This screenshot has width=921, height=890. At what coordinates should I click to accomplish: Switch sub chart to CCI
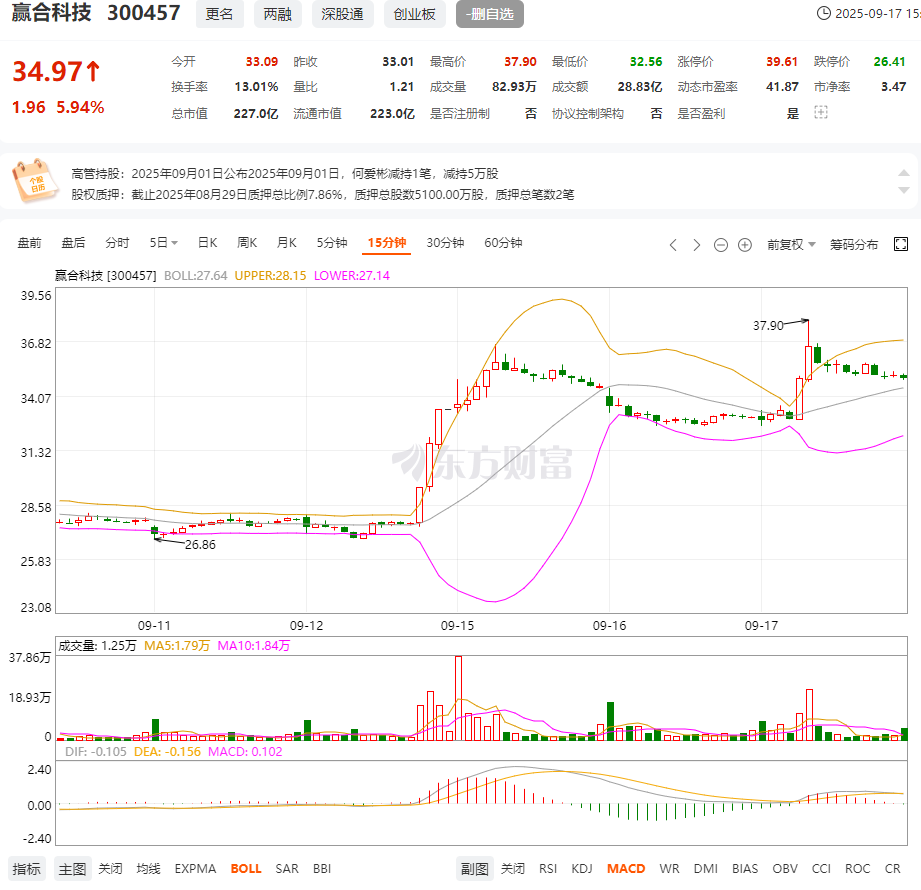pos(821,869)
